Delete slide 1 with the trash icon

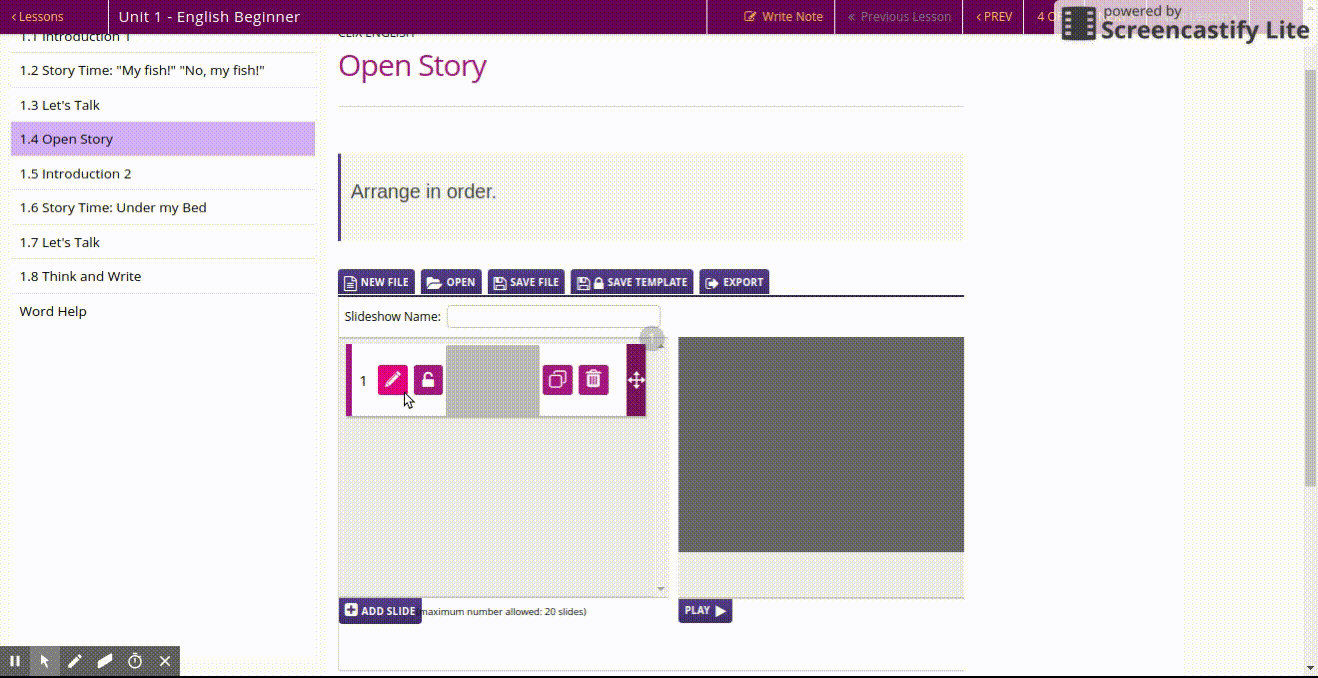click(x=593, y=380)
